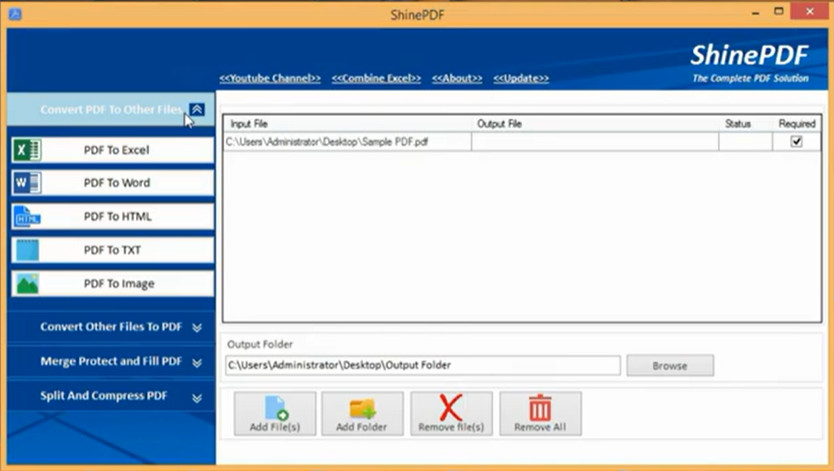Click the Output Folder path field
Image resolution: width=834 pixels, height=471 pixels.
(x=423, y=365)
